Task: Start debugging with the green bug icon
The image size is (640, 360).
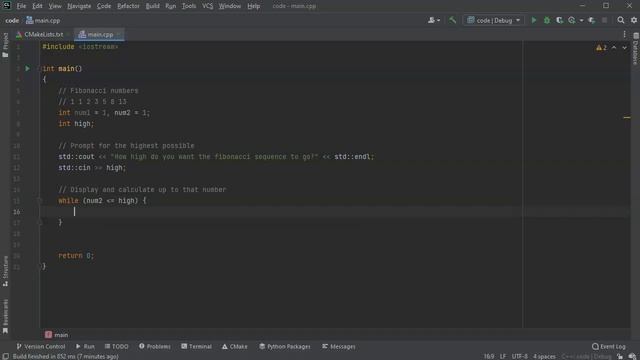Action: (x=547, y=20)
